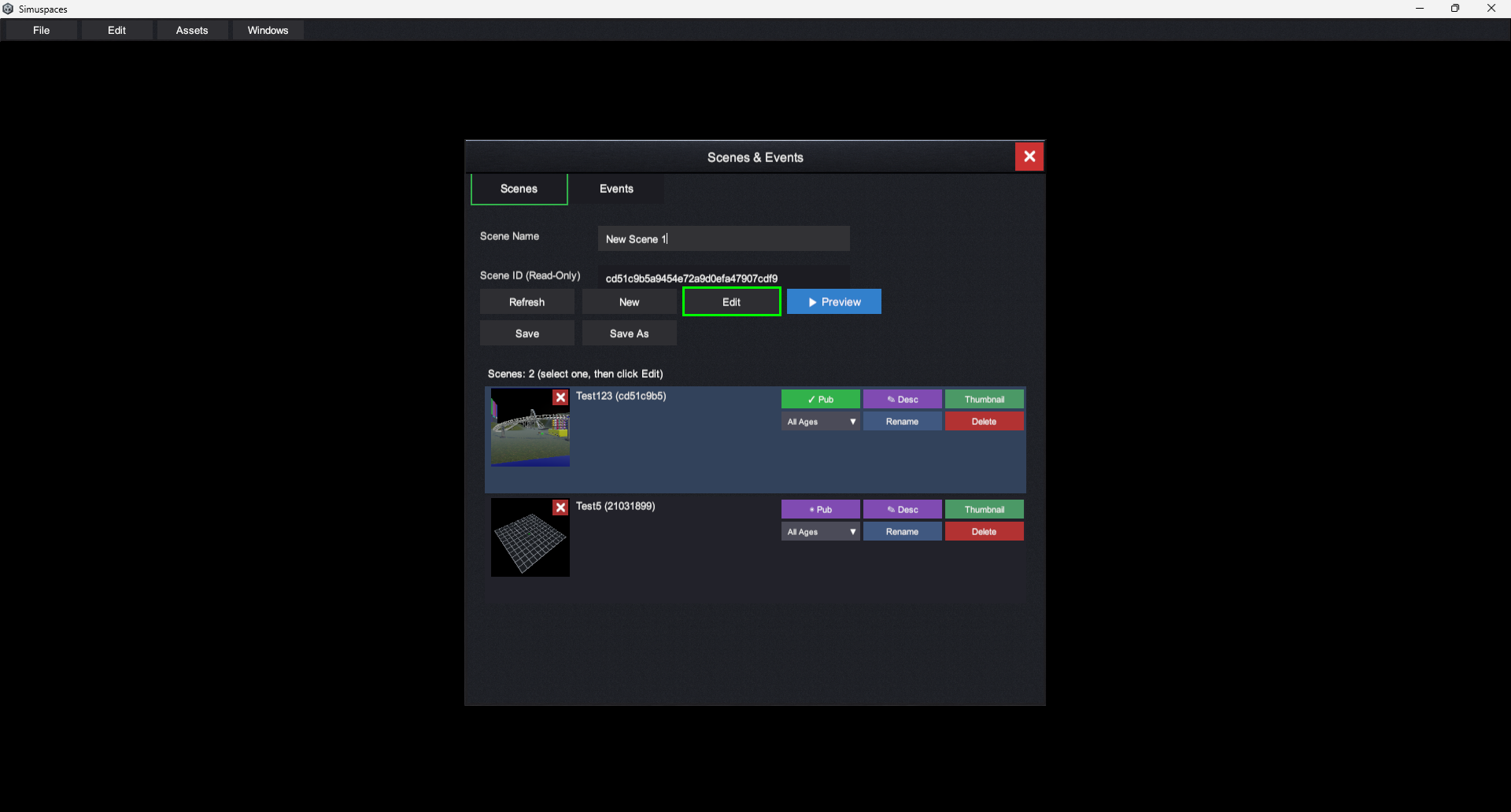1511x812 pixels.
Task: Open All Ages dropdown for Test123
Action: pyautogui.click(x=820, y=422)
